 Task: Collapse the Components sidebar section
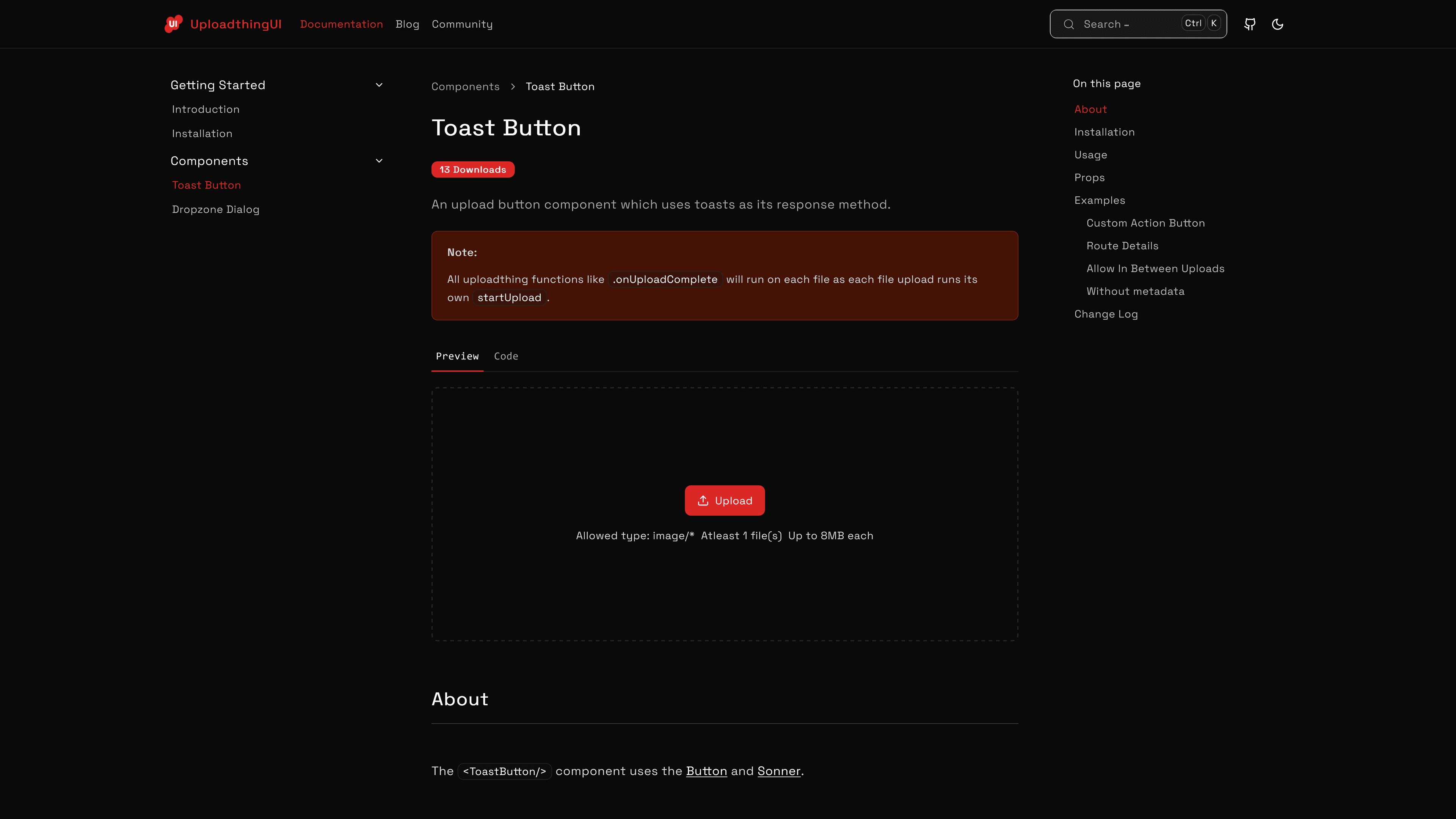click(x=379, y=160)
